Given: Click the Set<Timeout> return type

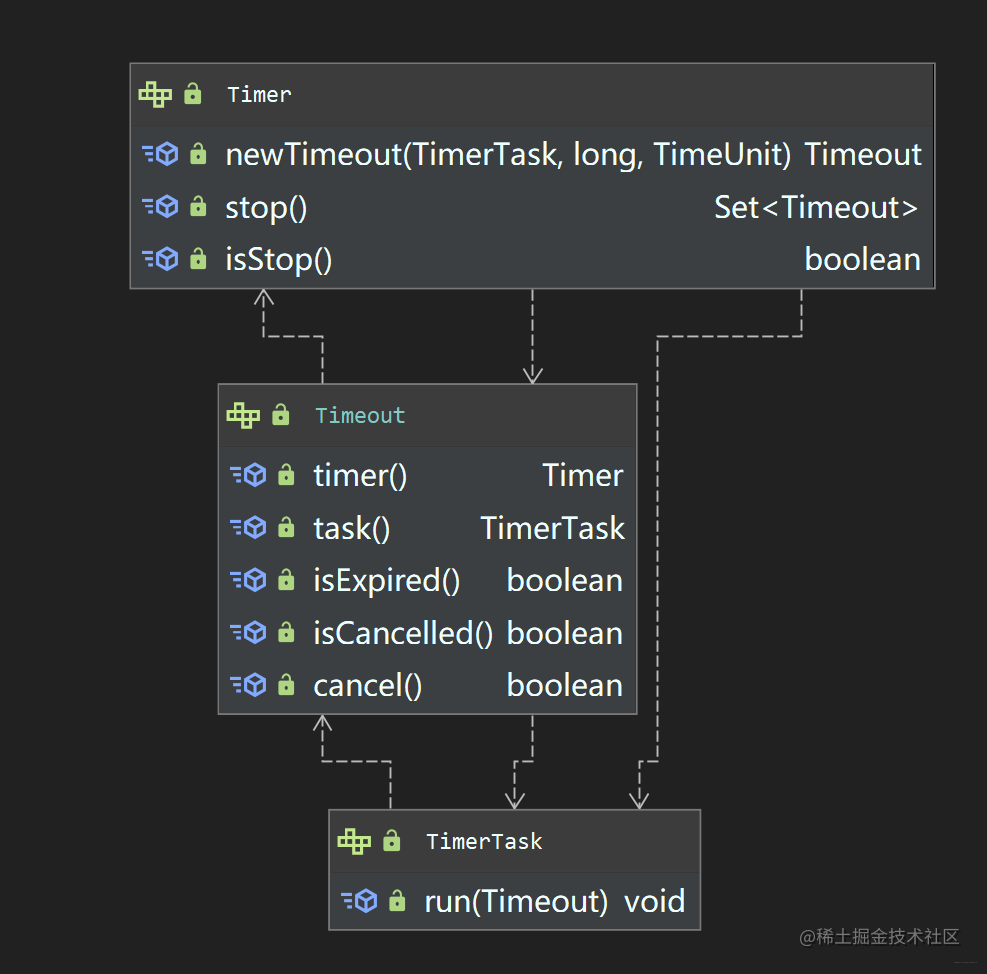Looking at the screenshot, I should point(816,207).
